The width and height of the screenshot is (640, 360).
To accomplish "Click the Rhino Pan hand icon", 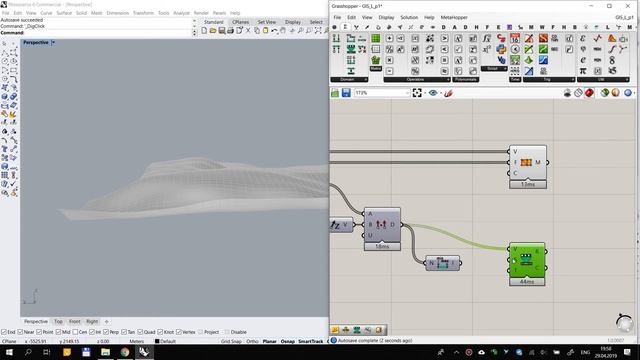I will tap(283, 31).
